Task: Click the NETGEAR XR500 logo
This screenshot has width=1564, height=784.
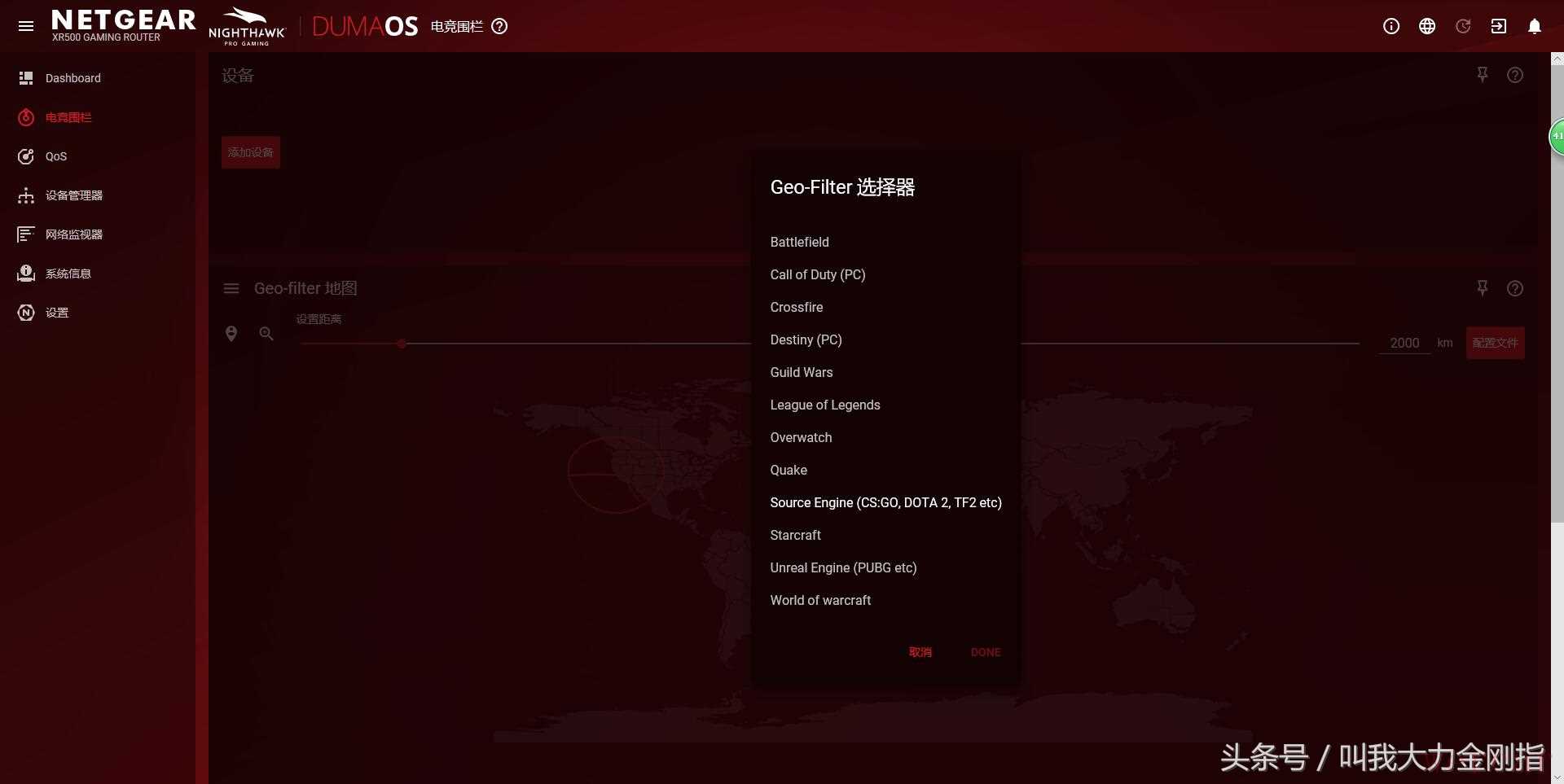Action: pos(123,25)
